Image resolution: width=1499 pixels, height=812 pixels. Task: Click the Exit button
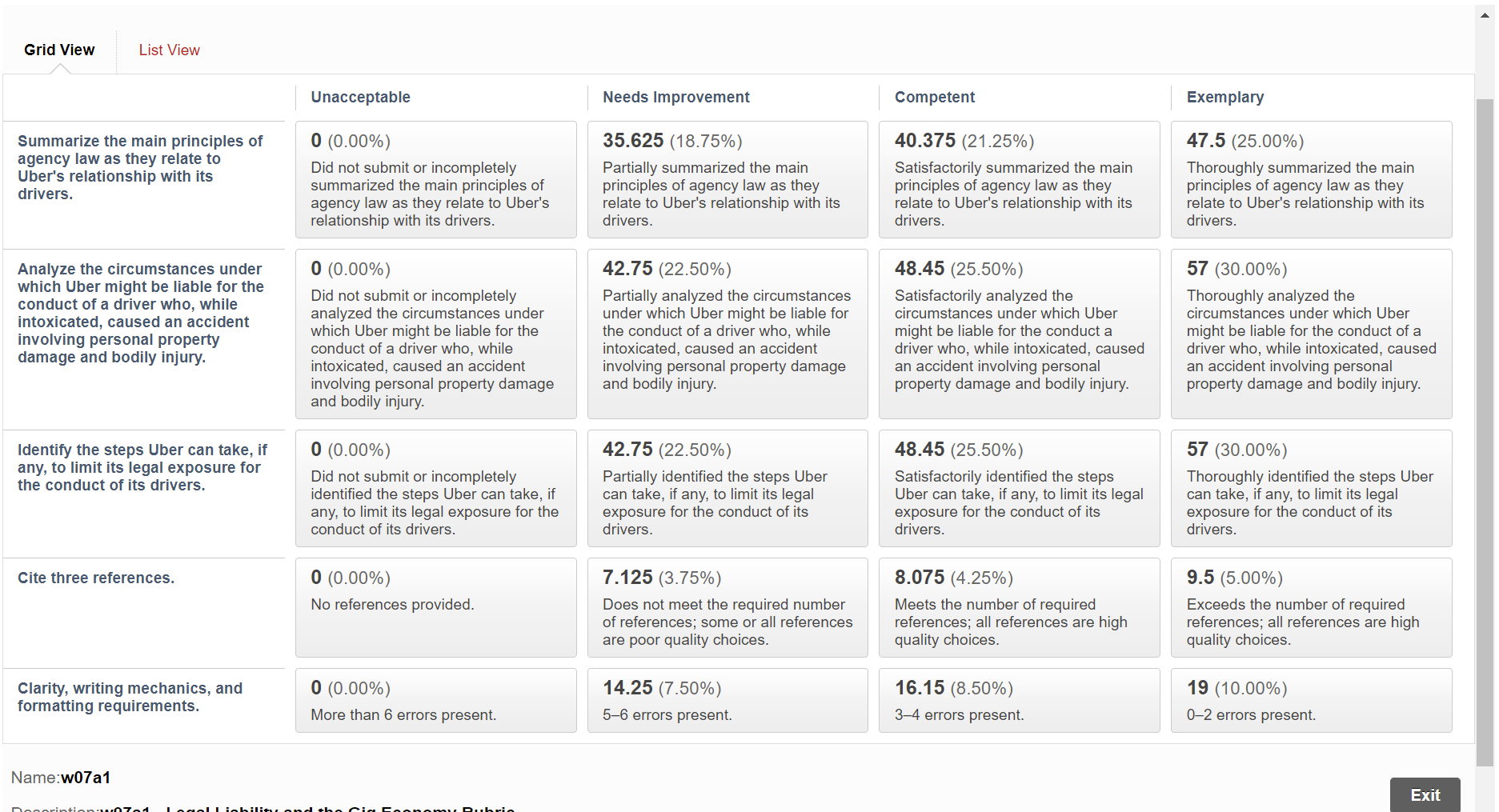click(x=1425, y=794)
